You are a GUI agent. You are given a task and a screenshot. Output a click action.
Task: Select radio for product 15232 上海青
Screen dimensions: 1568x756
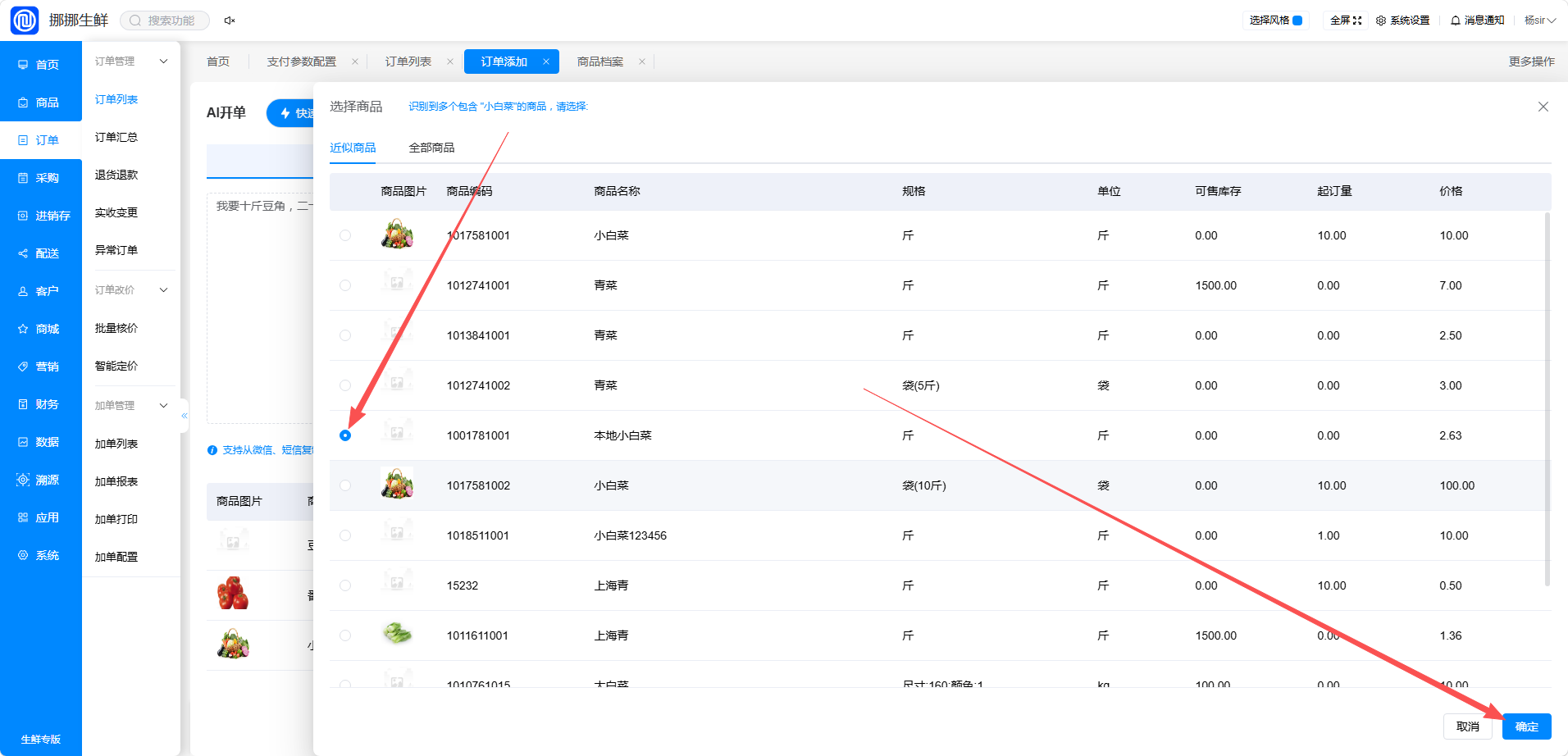point(345,585)
